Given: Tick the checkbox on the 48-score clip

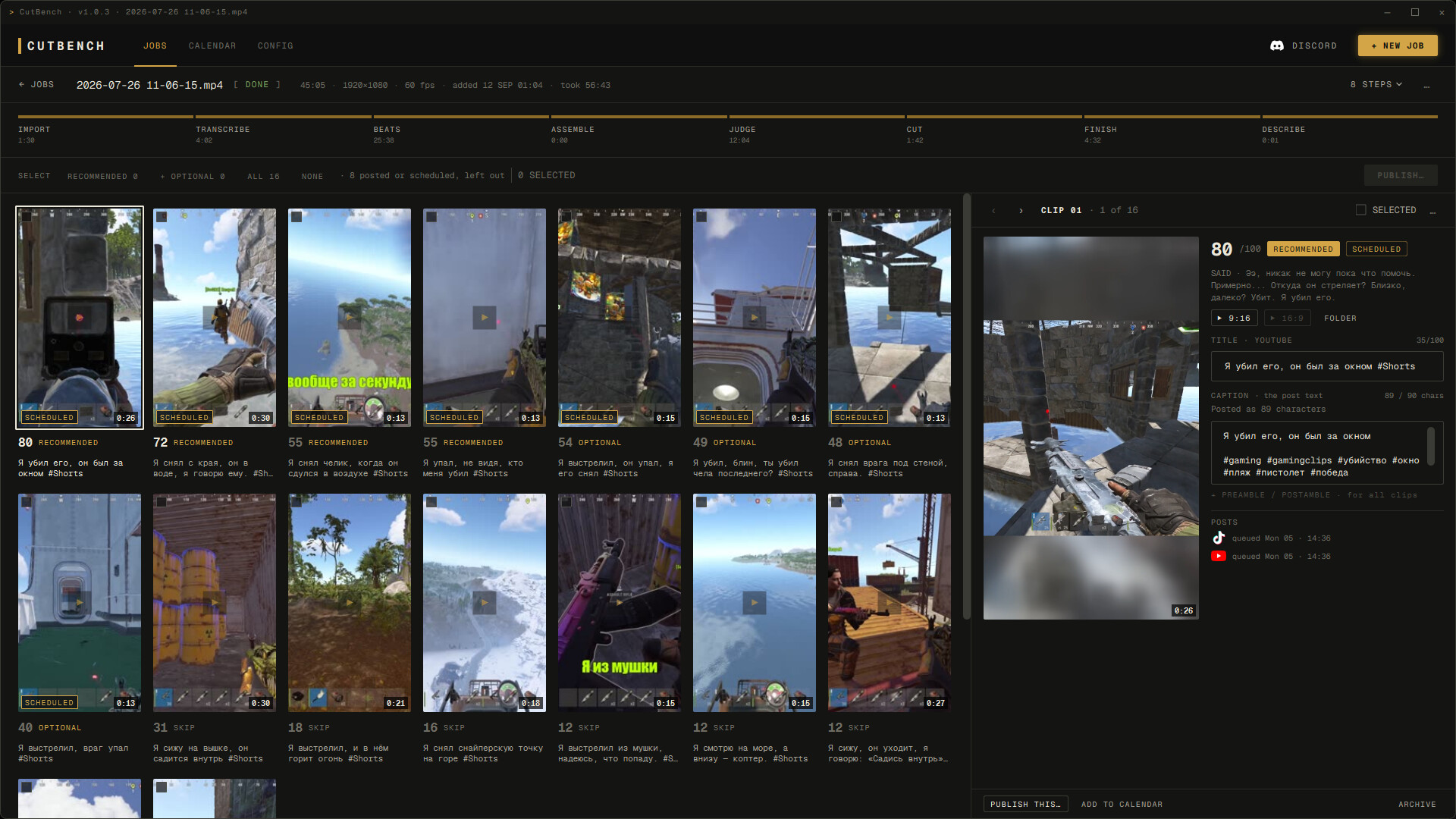Looking at the screenshot, I should click(836, 217).
